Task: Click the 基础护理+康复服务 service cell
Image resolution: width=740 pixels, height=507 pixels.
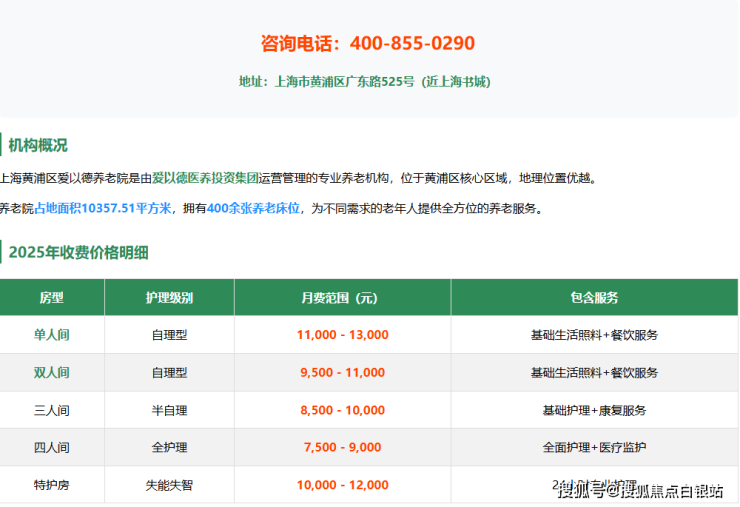Action: 594,410
